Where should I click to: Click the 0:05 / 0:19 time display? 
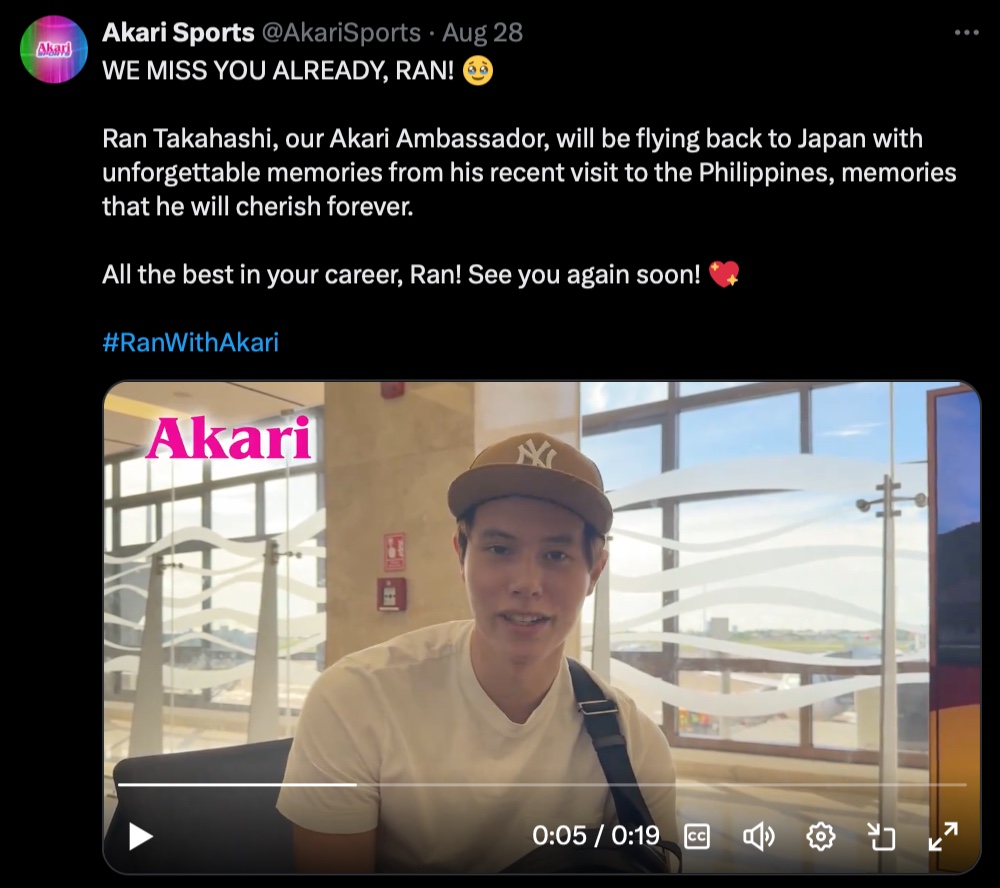click(x=596, y=836)
